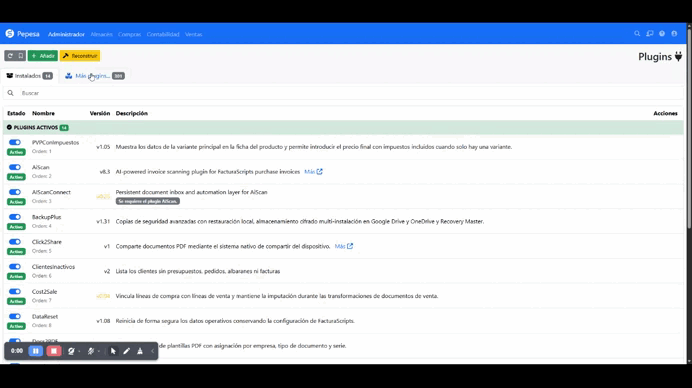
Task: Click the Nombre column header
Action: pos(43,113)
